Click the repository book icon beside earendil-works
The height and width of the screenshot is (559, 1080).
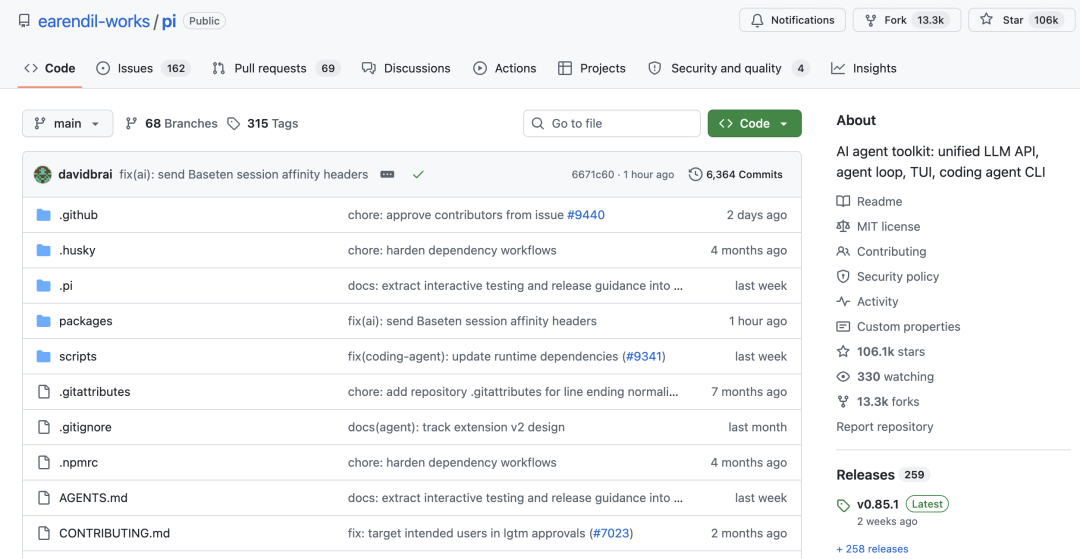(24, 21)
